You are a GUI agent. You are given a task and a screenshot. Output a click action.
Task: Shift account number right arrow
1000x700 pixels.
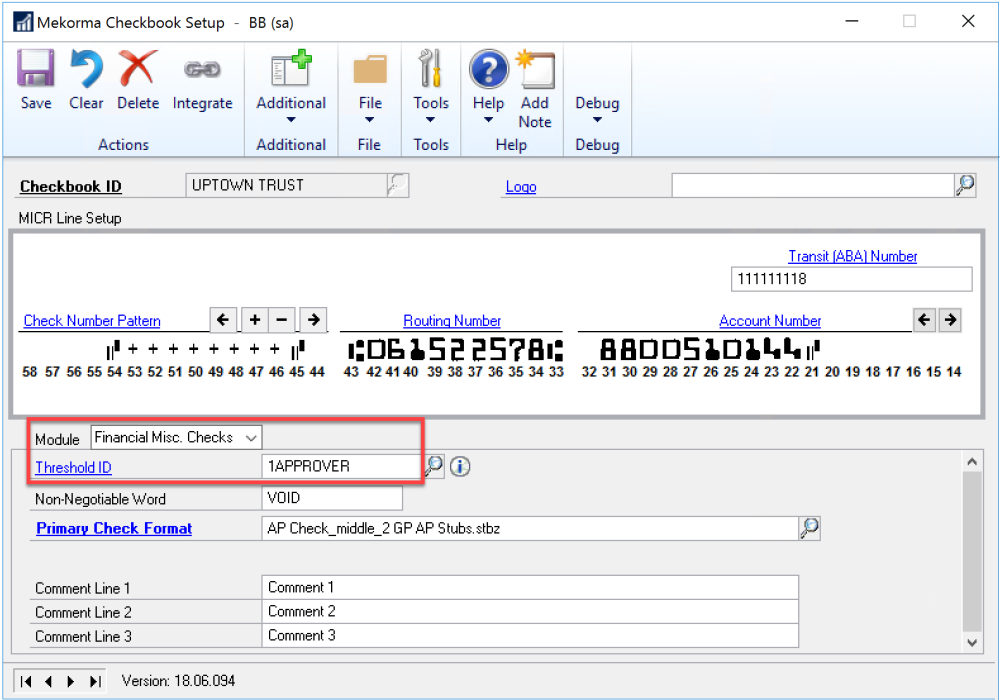(x=950, y=319)
